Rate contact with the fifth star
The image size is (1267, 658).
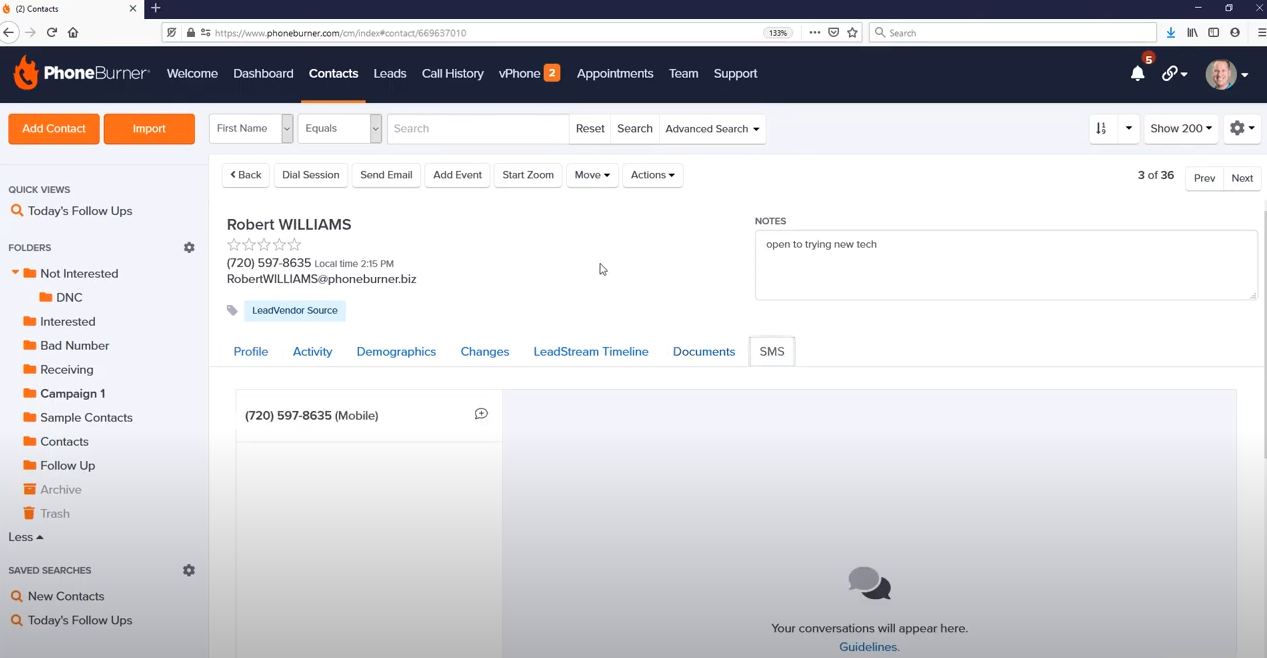pos(294,245)
